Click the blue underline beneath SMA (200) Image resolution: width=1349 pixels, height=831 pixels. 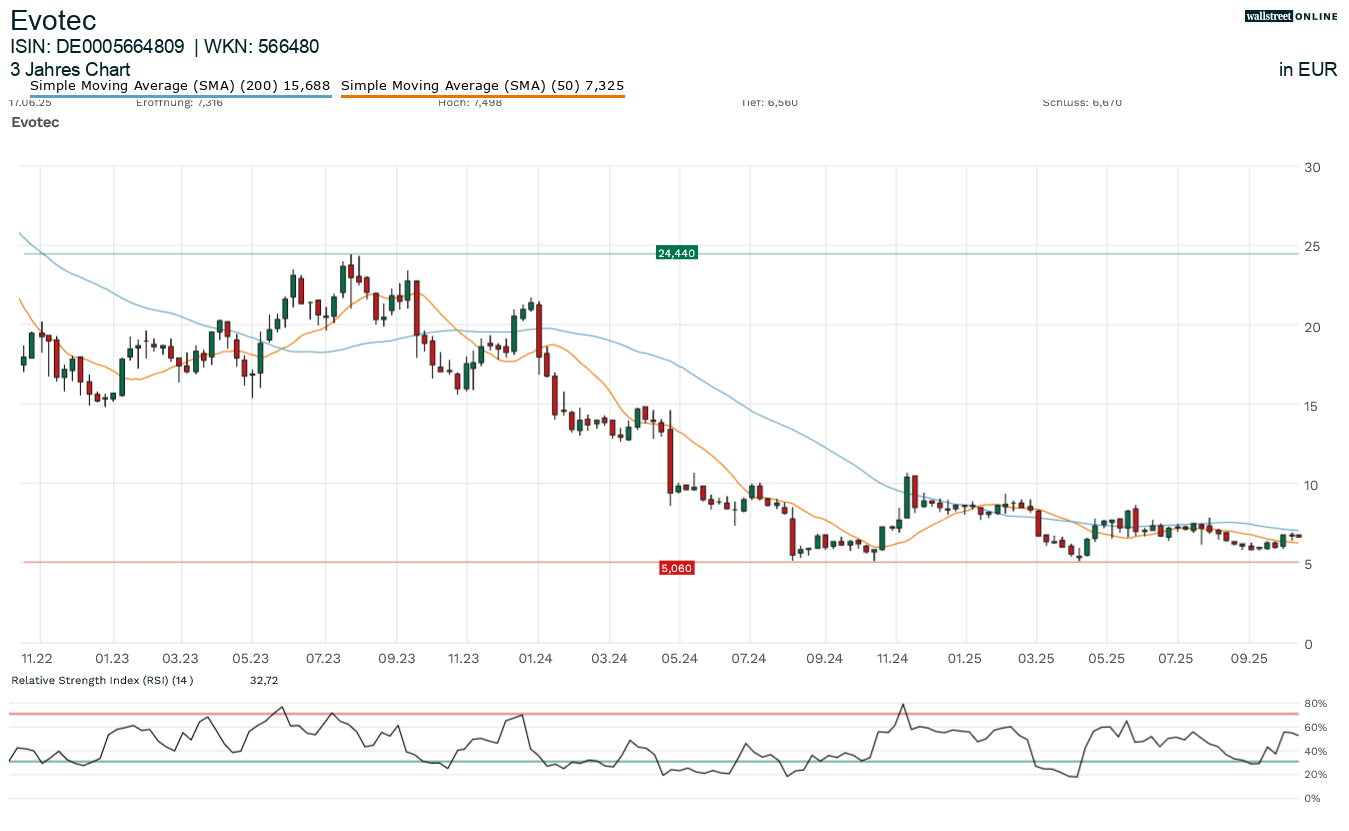180,96
